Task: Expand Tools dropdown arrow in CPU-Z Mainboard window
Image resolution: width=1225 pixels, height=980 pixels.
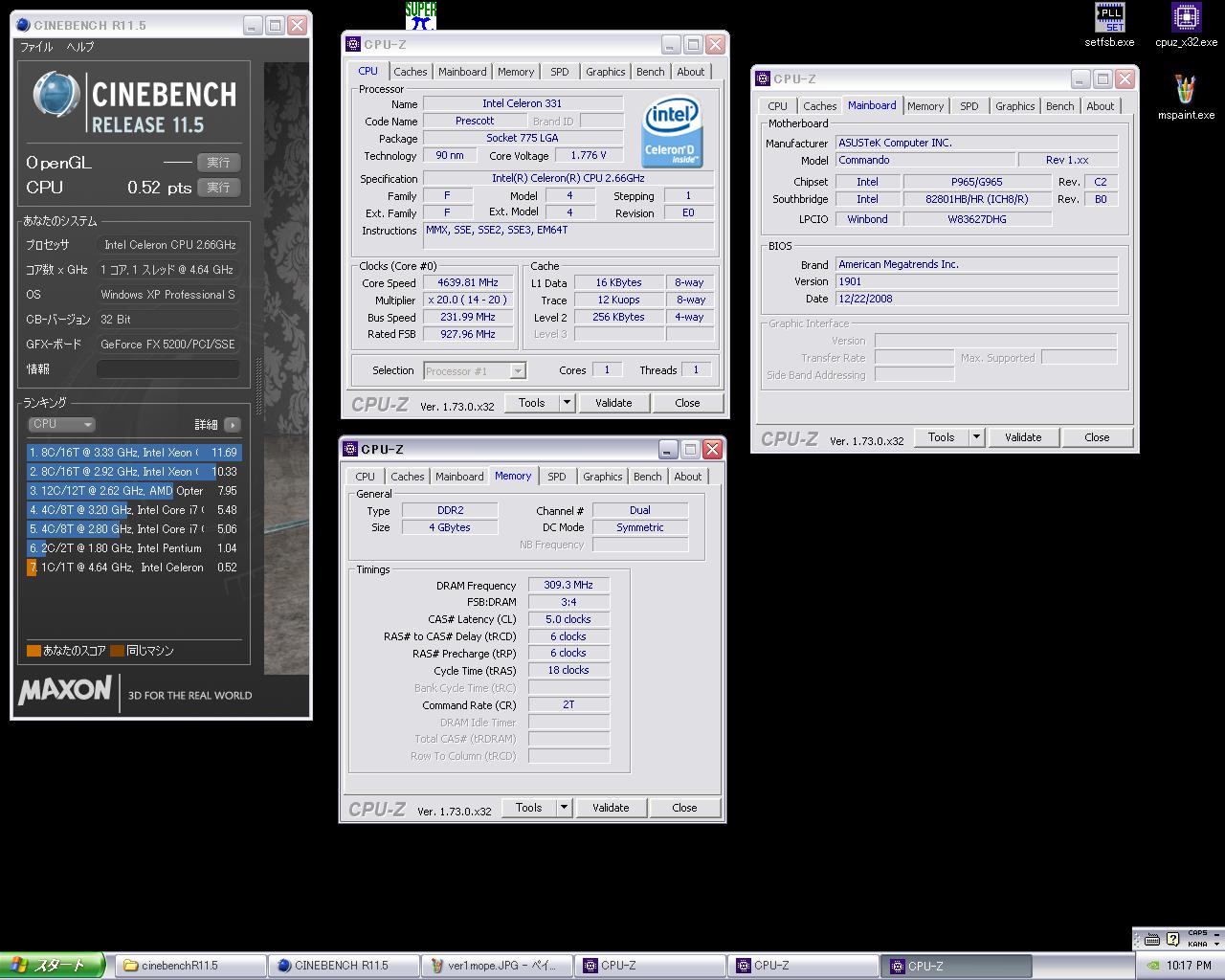Action: tap(976, 437)
